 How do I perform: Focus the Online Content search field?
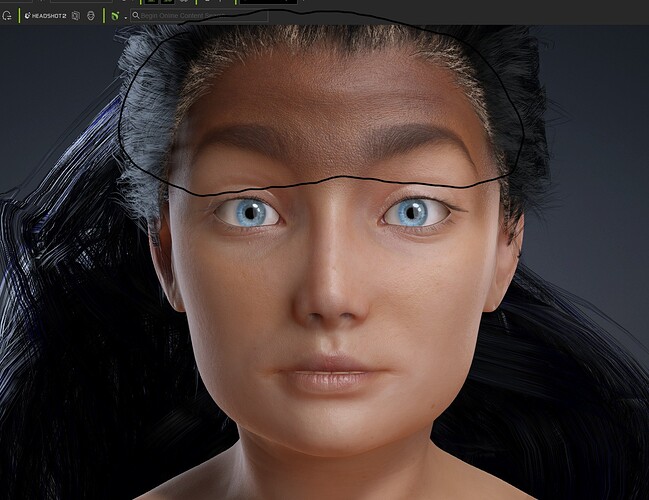[x=200, y=16]
